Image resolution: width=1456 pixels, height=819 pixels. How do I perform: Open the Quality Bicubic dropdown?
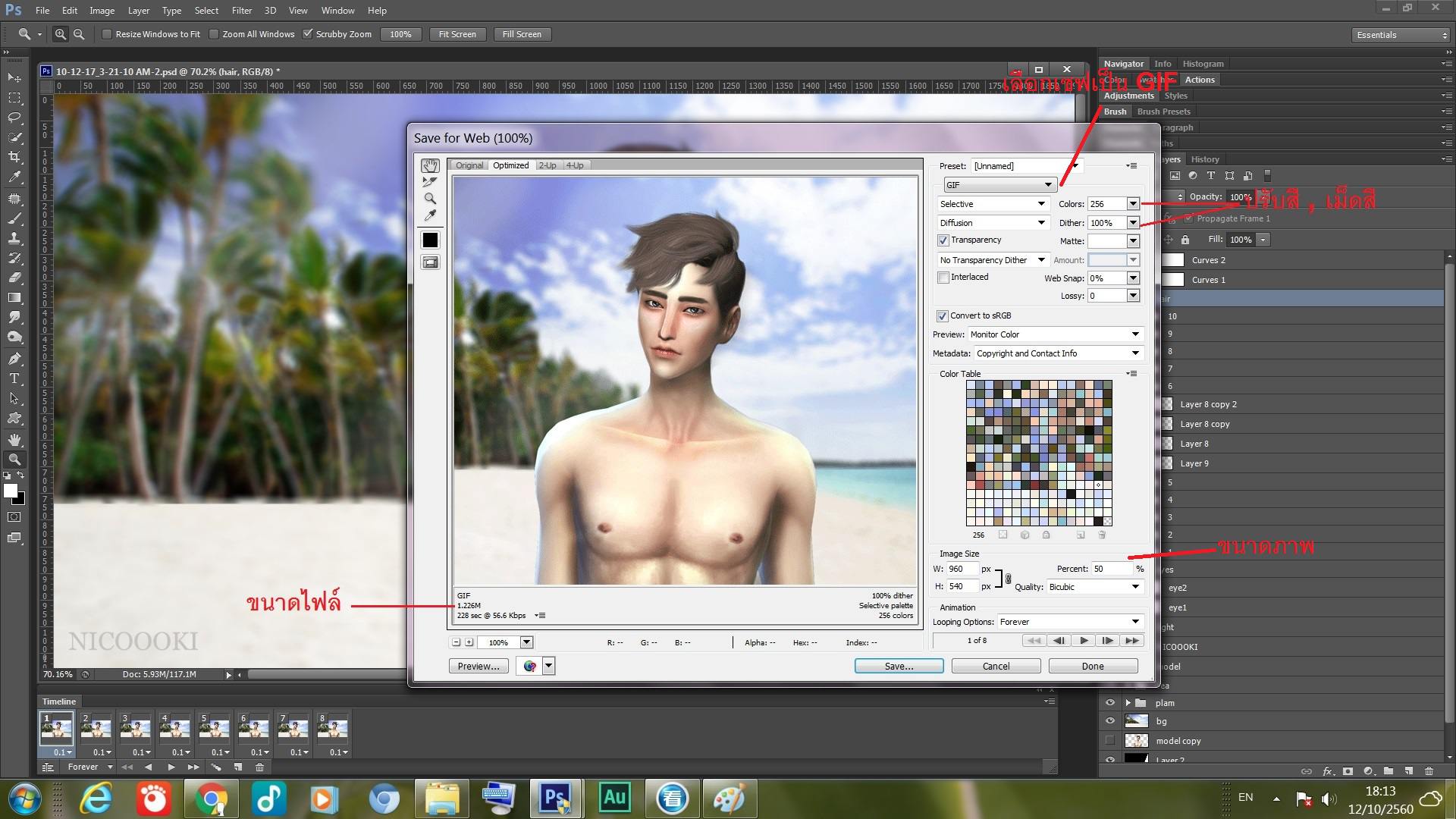(1094, 587)
